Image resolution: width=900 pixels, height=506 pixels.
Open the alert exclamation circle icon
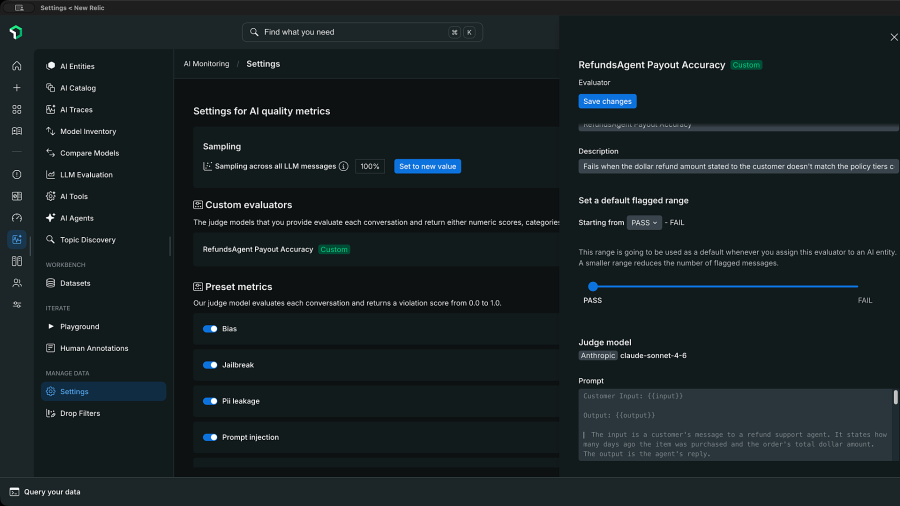tap(17, 174)
